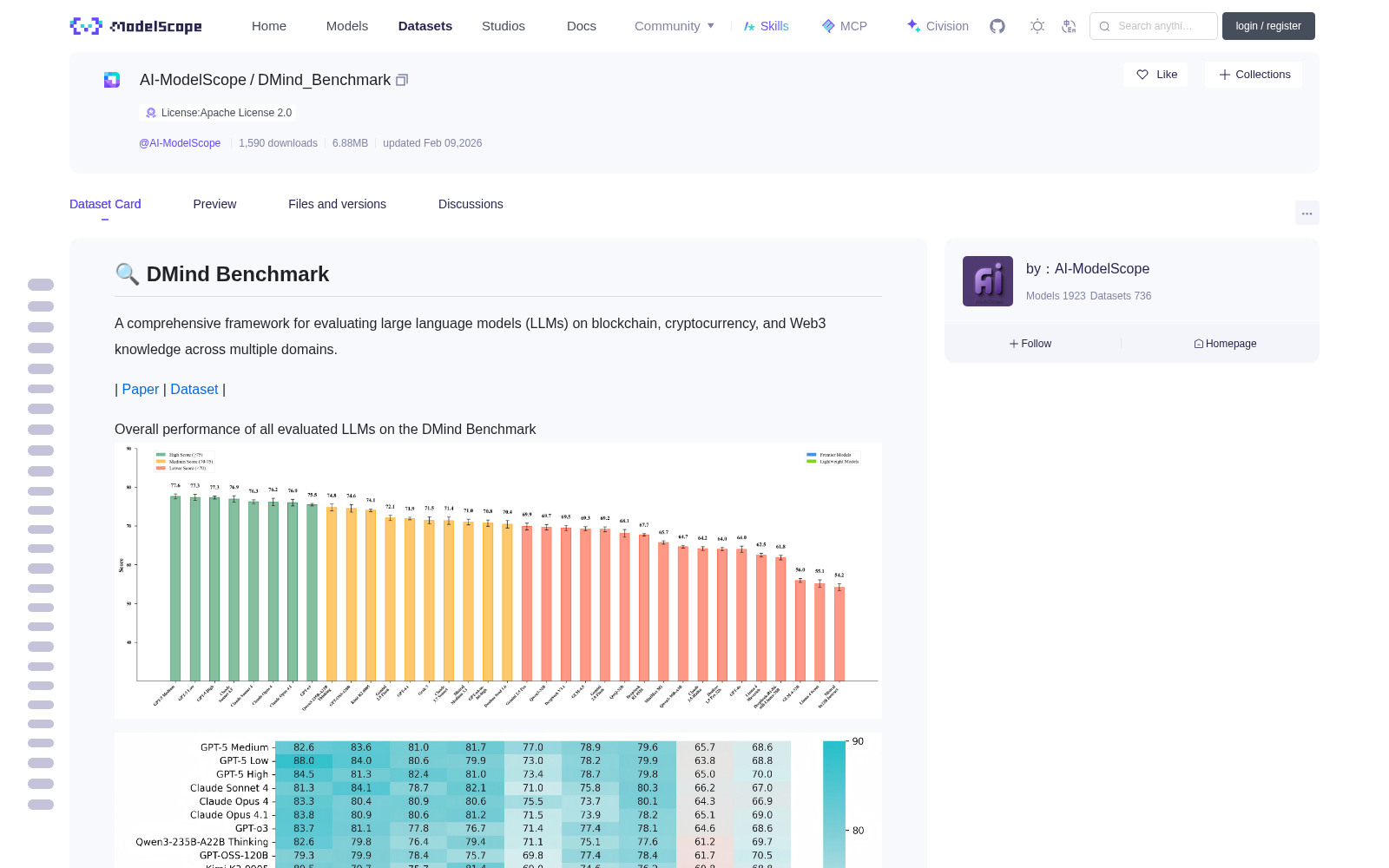Click the 1,590 downloads text

coord(278,143)
